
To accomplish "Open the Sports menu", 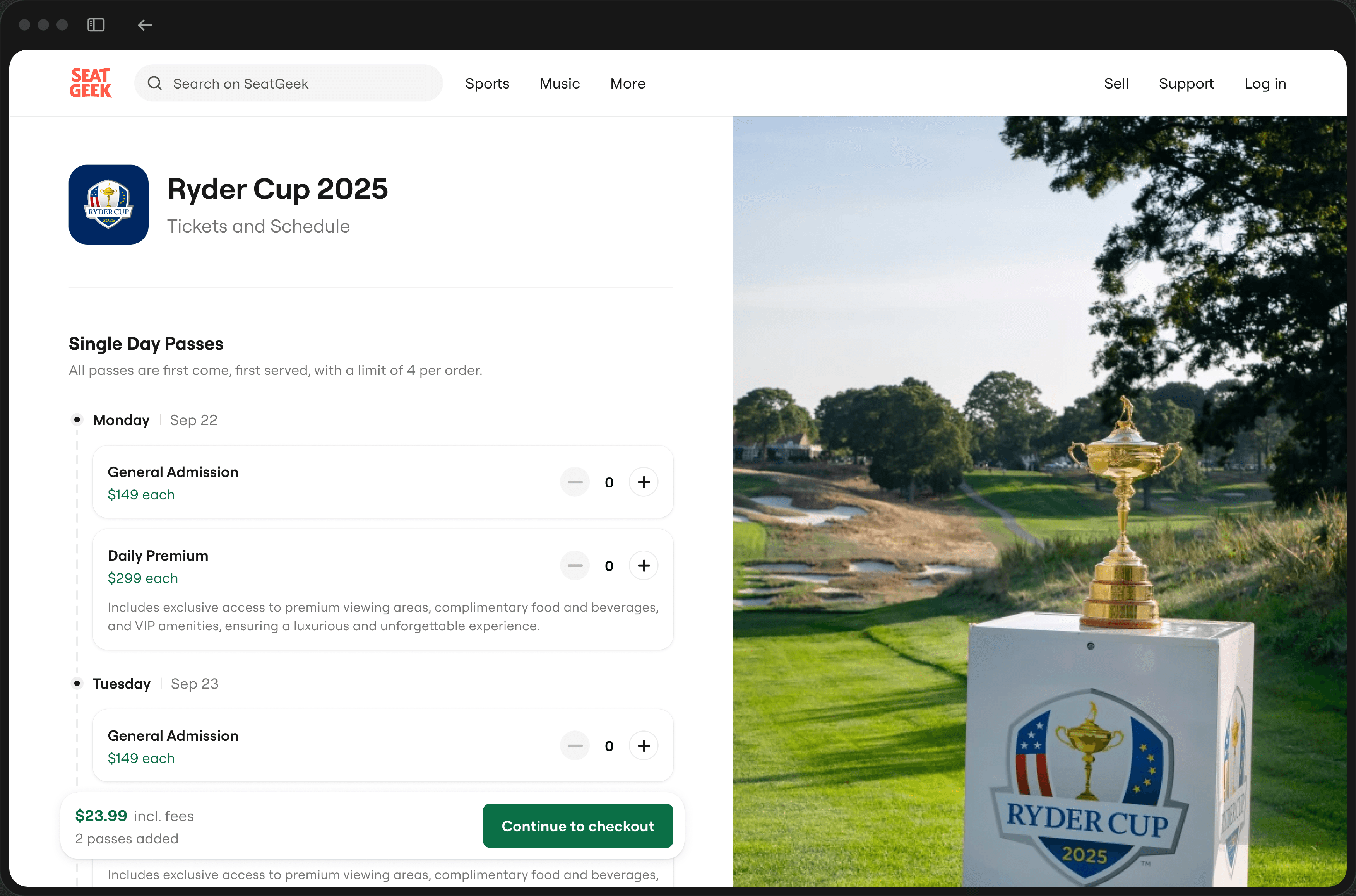I will click(x=487, y=84).
